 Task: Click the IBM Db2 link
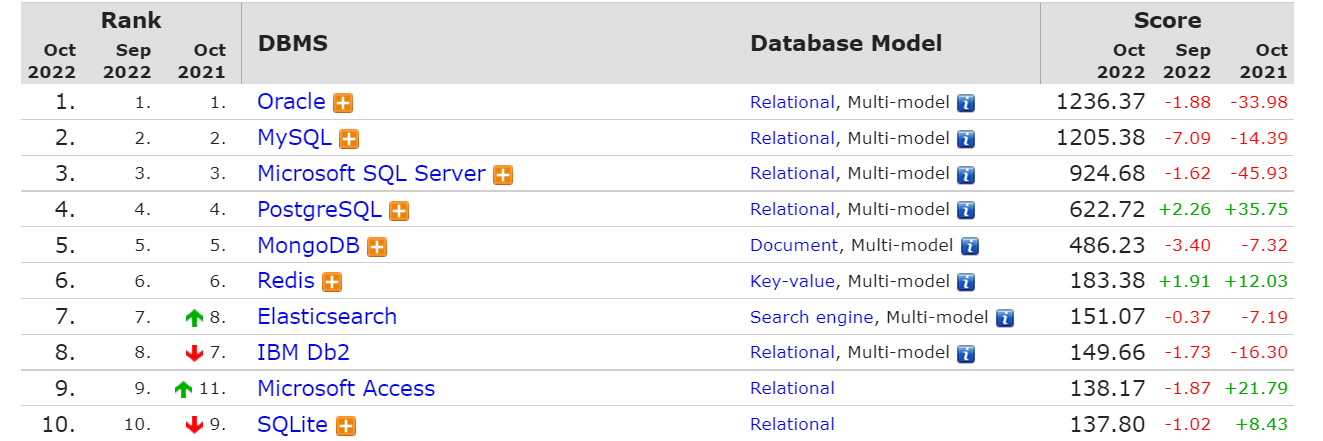(303, 353)
